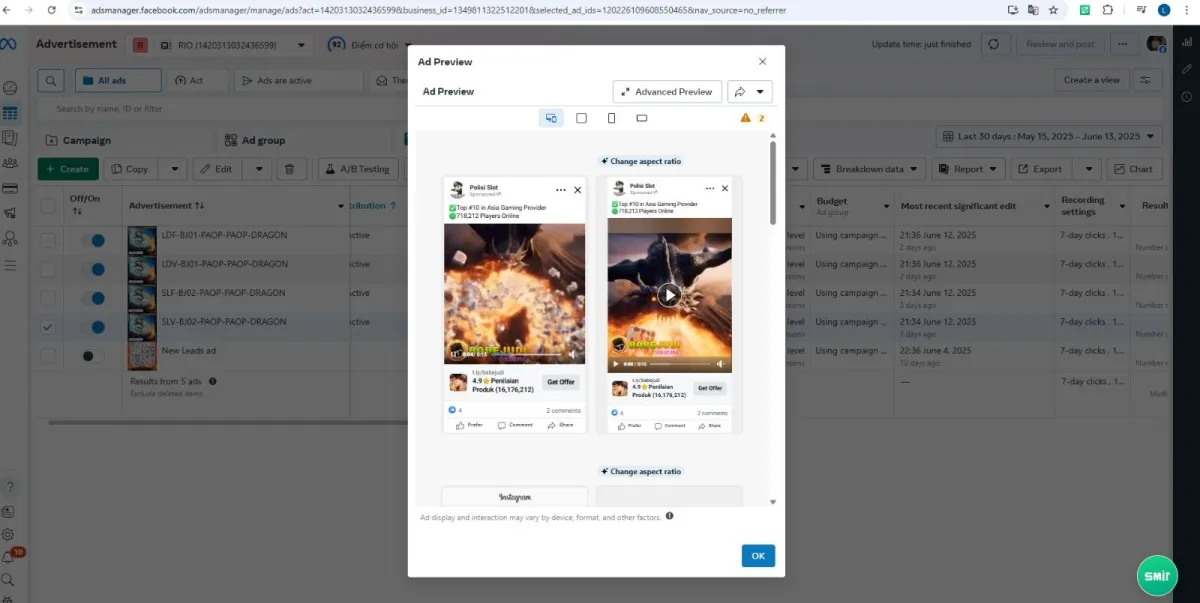Open the date range Last 30 days picker
1200x603 pixels.
(x=1049, y=137)
